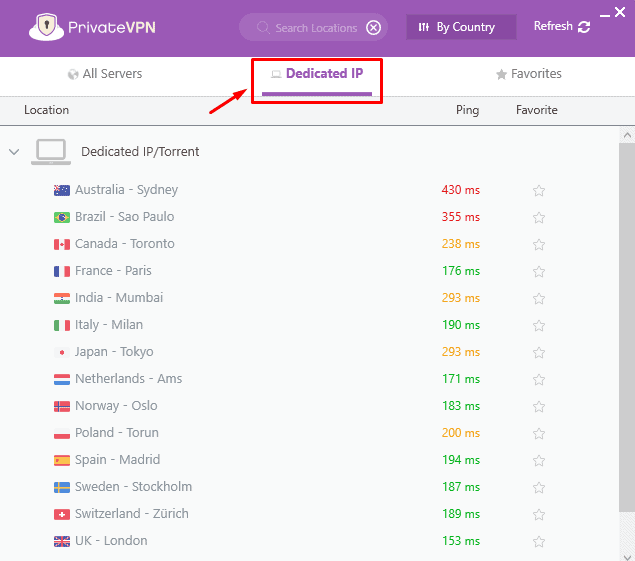Select the Netherlands - Ams server
This screenshot has width=635, height=561.
(128, 379)
